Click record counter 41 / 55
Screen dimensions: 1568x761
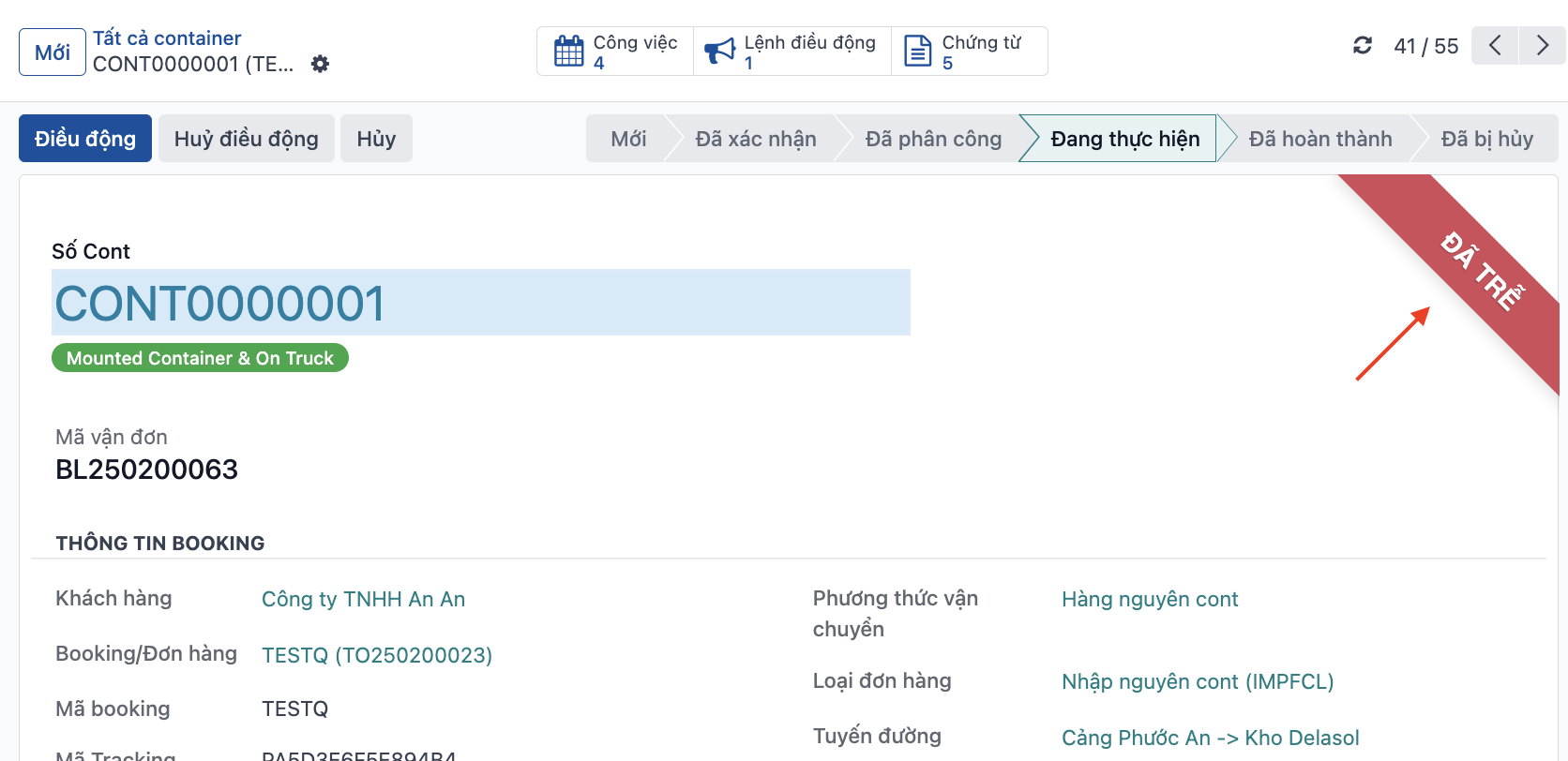[x=1425, y=46]
